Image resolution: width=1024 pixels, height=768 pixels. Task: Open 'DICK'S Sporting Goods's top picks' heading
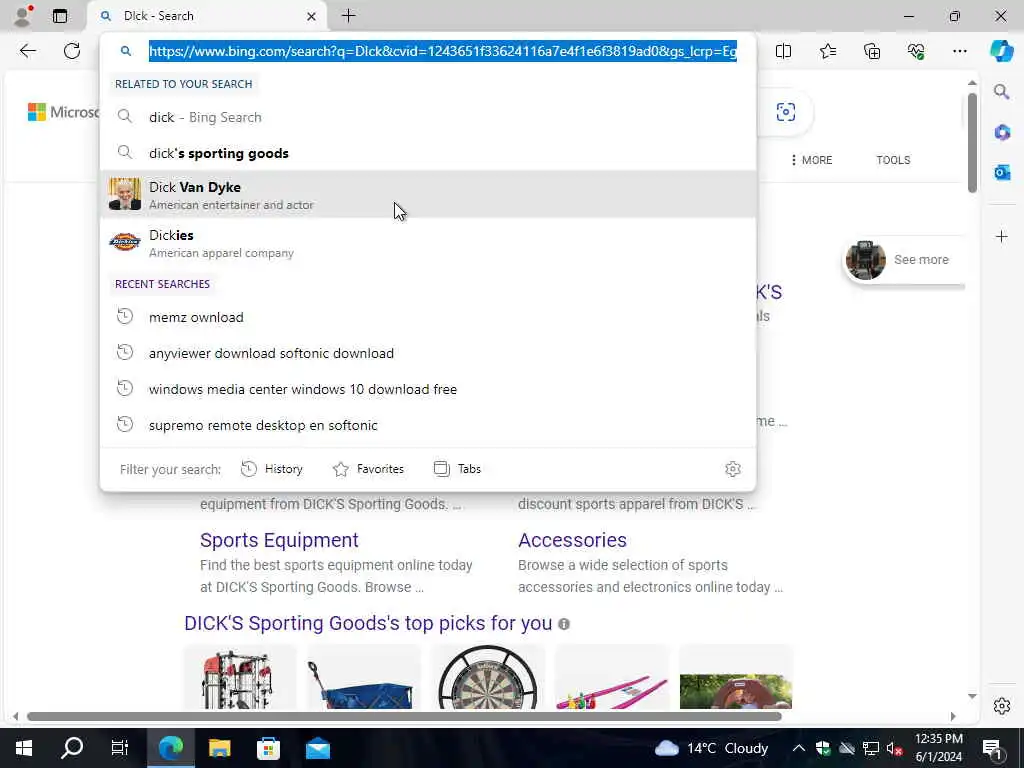click(x=368, y=623)
